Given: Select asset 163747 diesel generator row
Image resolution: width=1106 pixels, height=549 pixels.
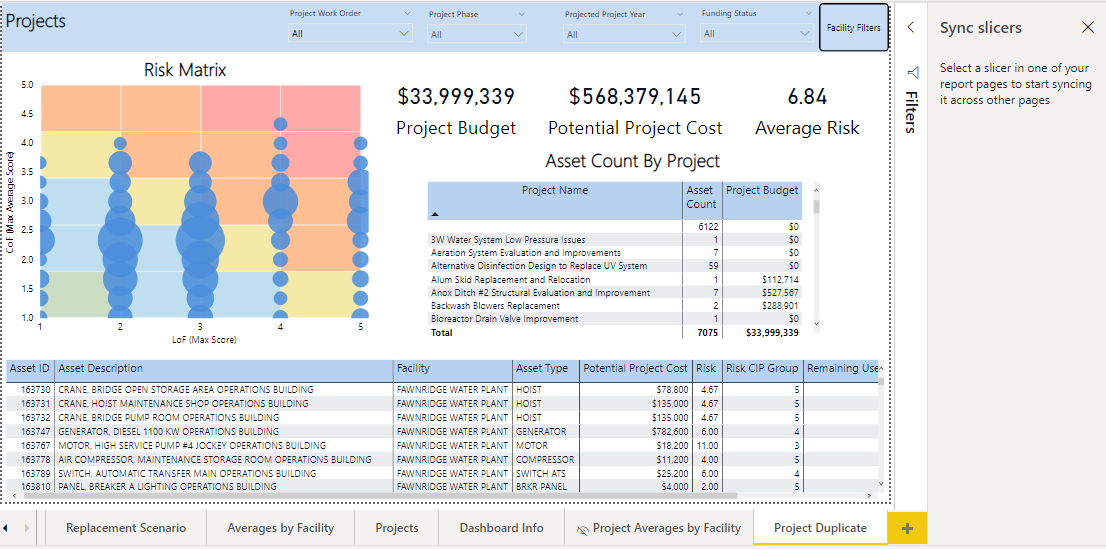Looking at the screenshot, I should [442, 431].
